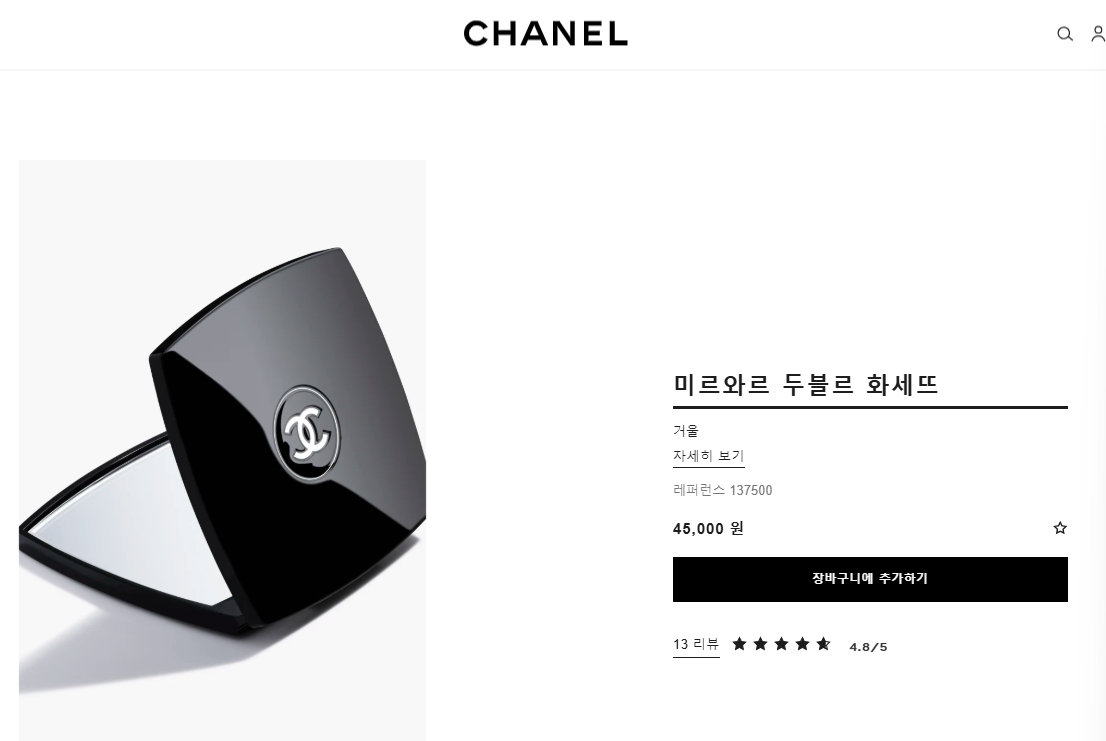This screenshot has width=1106, height=741.
Task: Open the 13 리뷰 reviews link
Action: point(695,644)
